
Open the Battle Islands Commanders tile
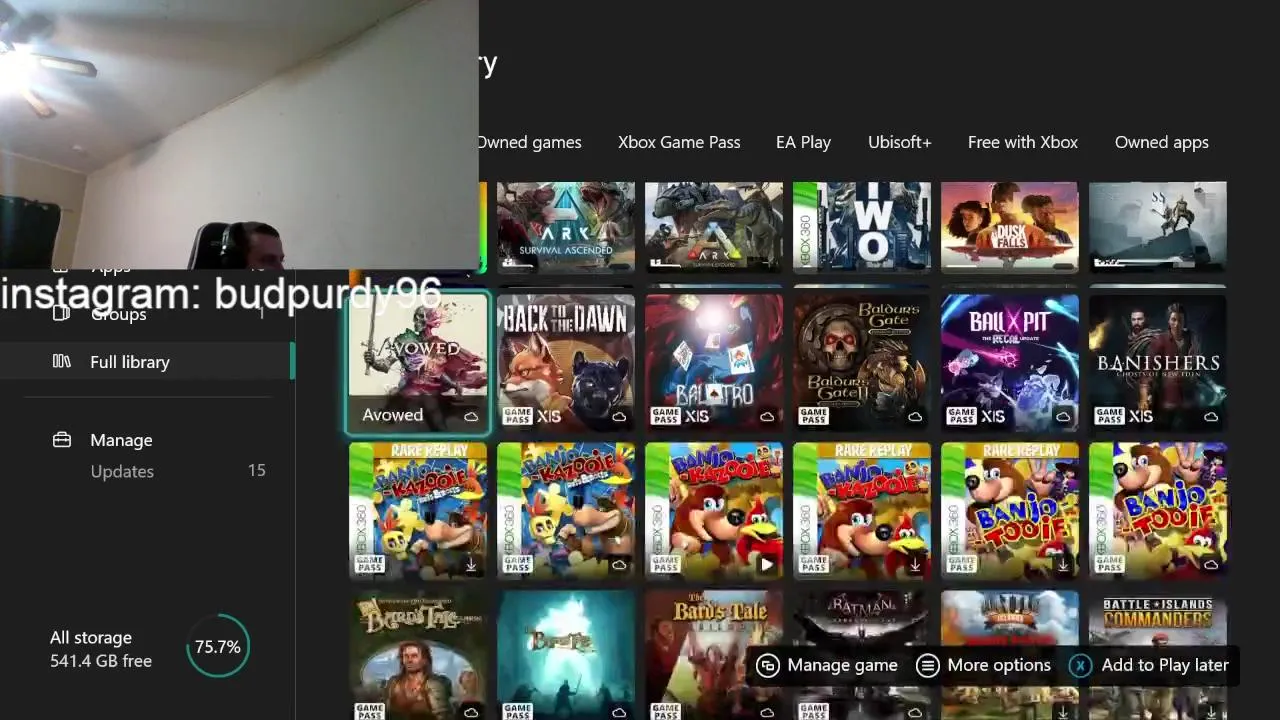[1158, 655]
